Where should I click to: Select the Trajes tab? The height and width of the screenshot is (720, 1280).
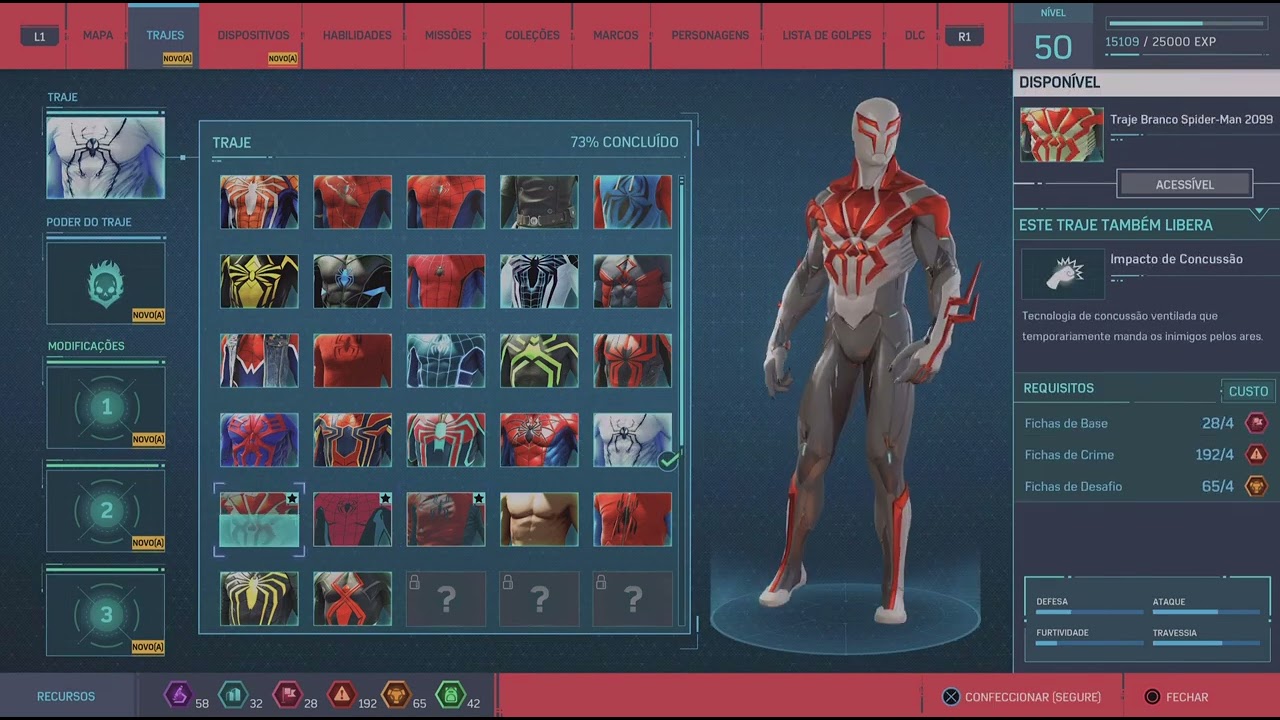(164, 35)
